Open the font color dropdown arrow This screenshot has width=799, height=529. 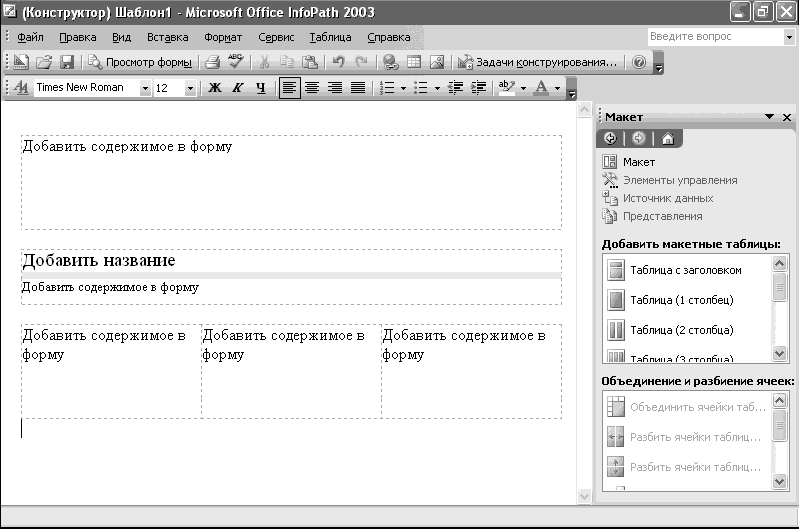coord(557,88)
